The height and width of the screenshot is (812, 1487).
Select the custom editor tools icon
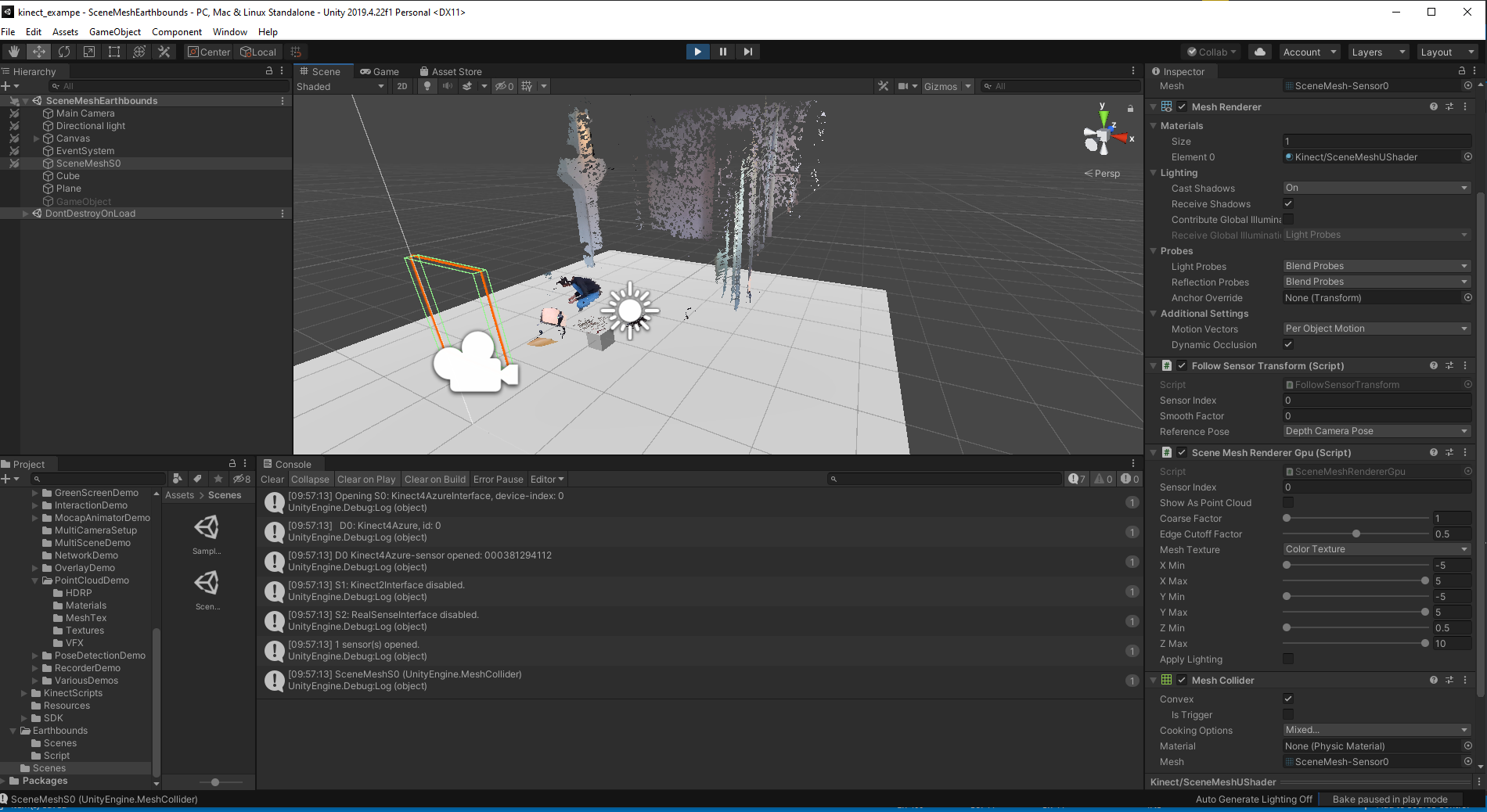[x=164, y=52]
